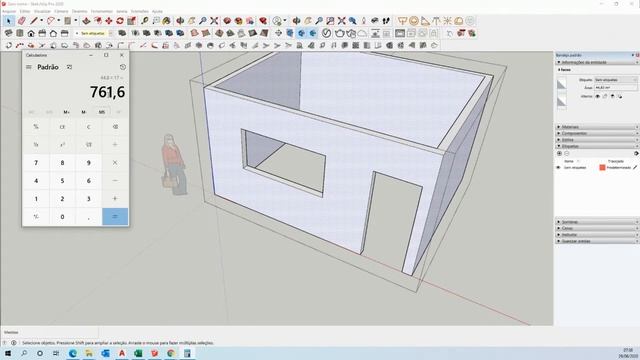
Task: Expand the Instrutor panel
Action: (x=597, y=235)
